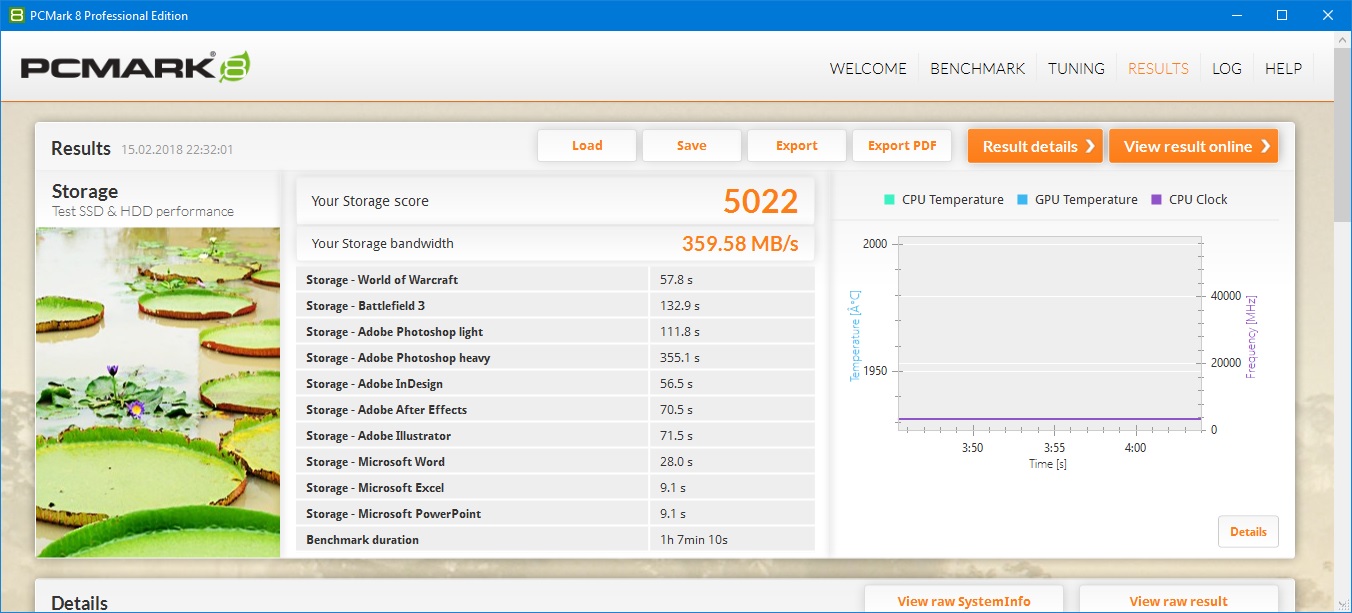Select Storage - Adobe Illustrator row

tap(555, 436)
